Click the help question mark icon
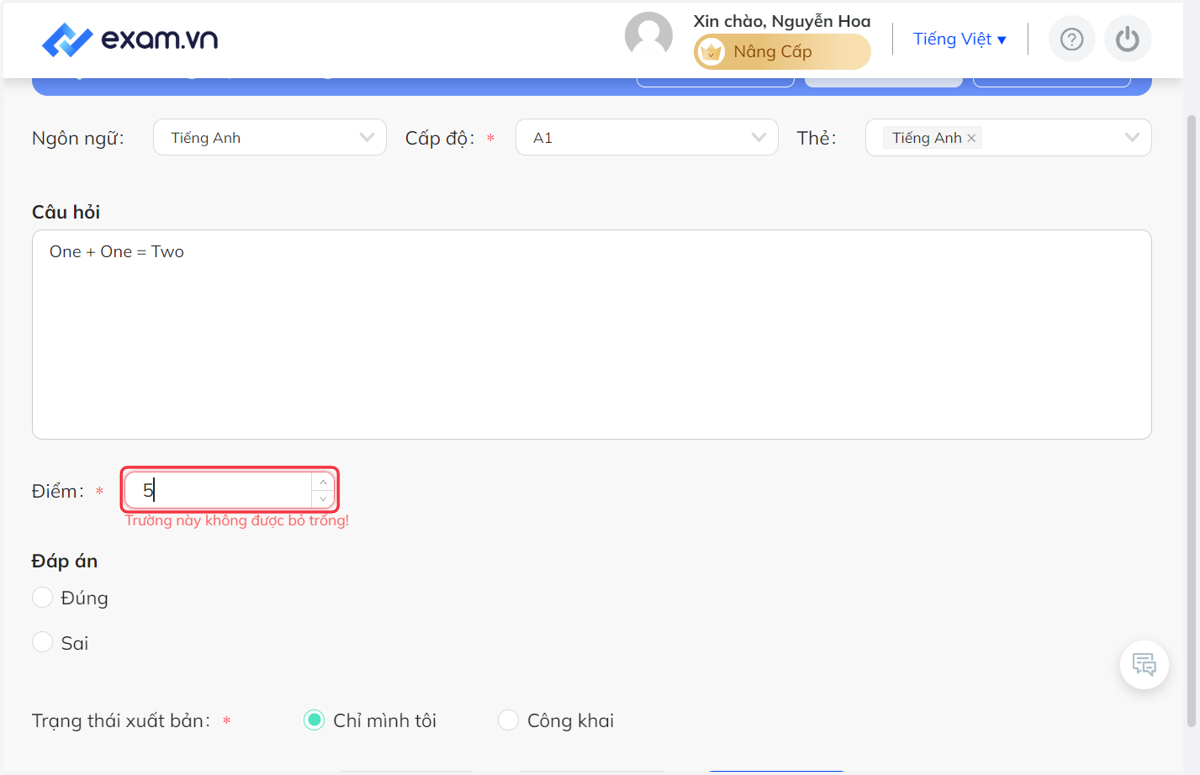The image size is (1200, 775). [x=1072, y=39]
